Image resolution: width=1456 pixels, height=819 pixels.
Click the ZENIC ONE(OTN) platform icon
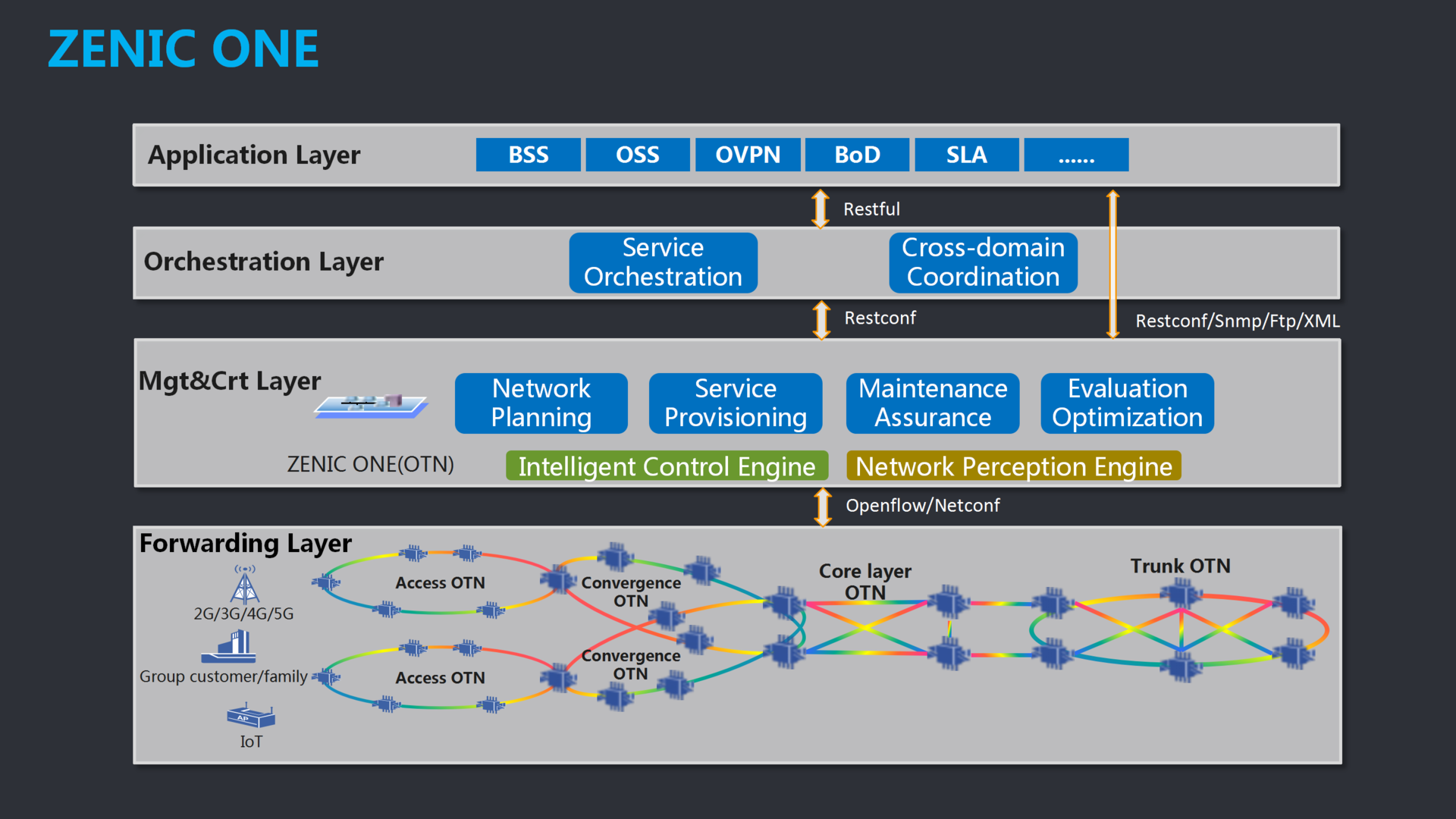coord(372,406)
